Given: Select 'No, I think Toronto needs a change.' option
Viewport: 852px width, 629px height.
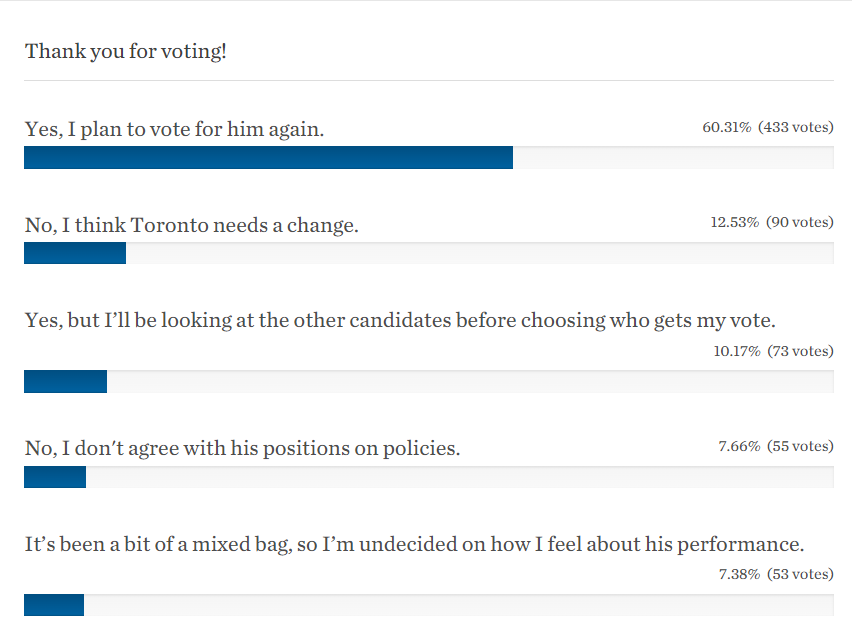Looking at the screenshot, I should (x=192, y=225).
